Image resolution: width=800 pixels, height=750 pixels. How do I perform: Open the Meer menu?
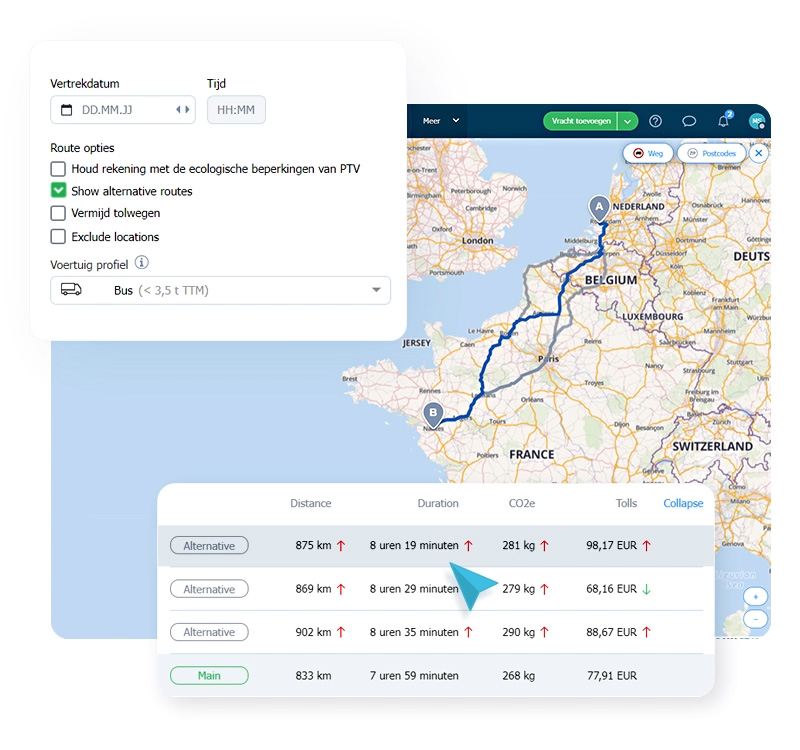click(441, 121)
